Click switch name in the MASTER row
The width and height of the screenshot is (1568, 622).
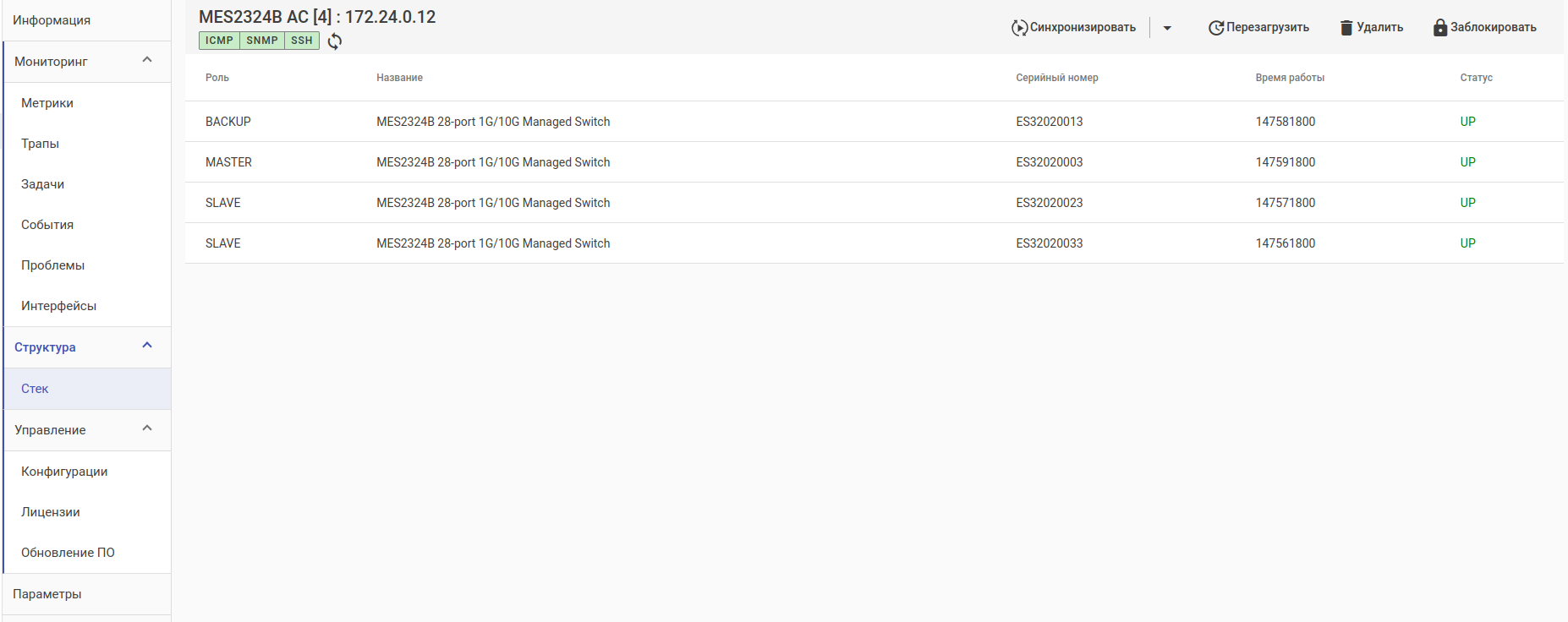pyautogui.click(x=493, y=162)
